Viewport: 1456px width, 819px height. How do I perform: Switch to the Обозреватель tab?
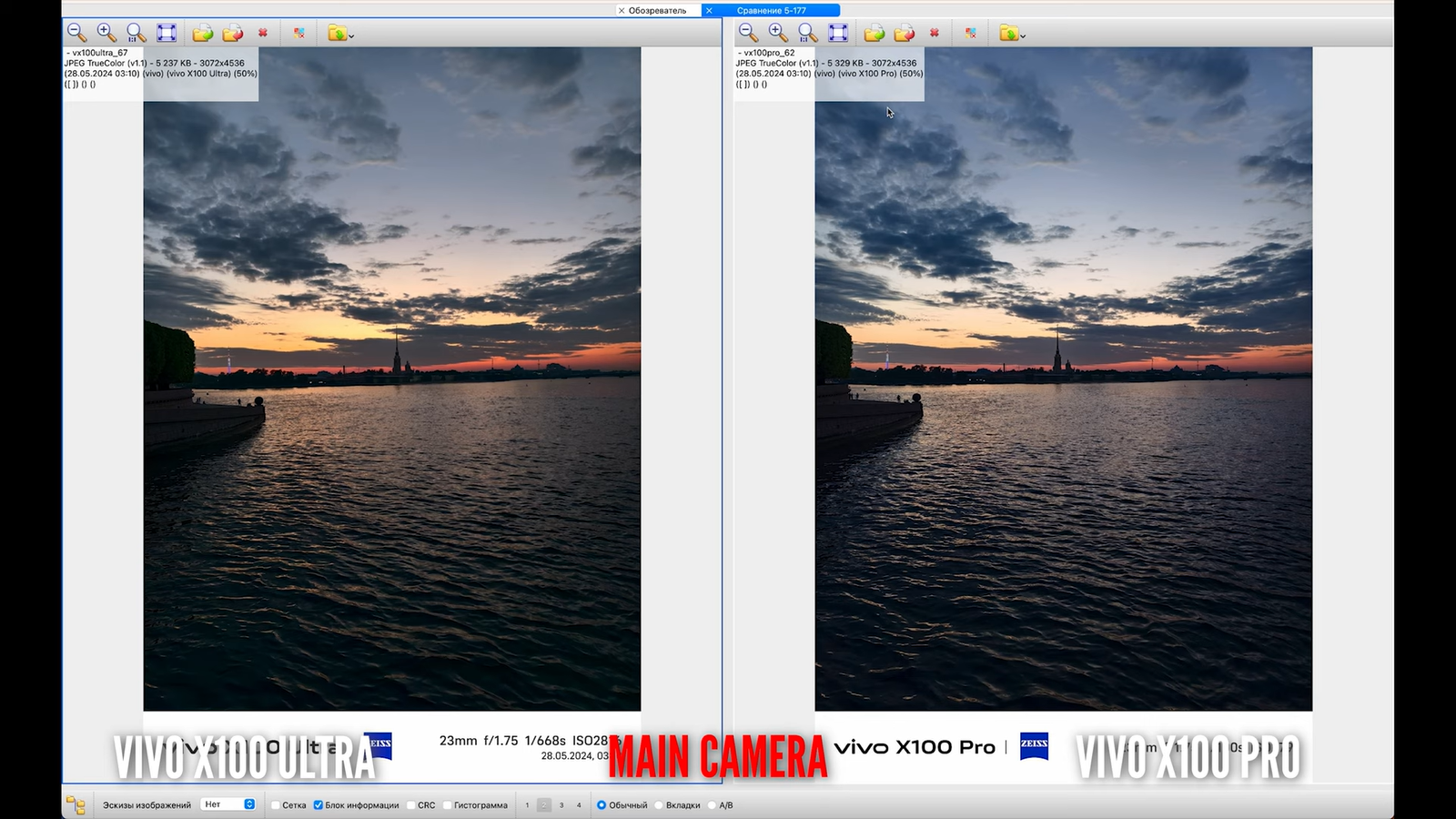tap(657, 10)
